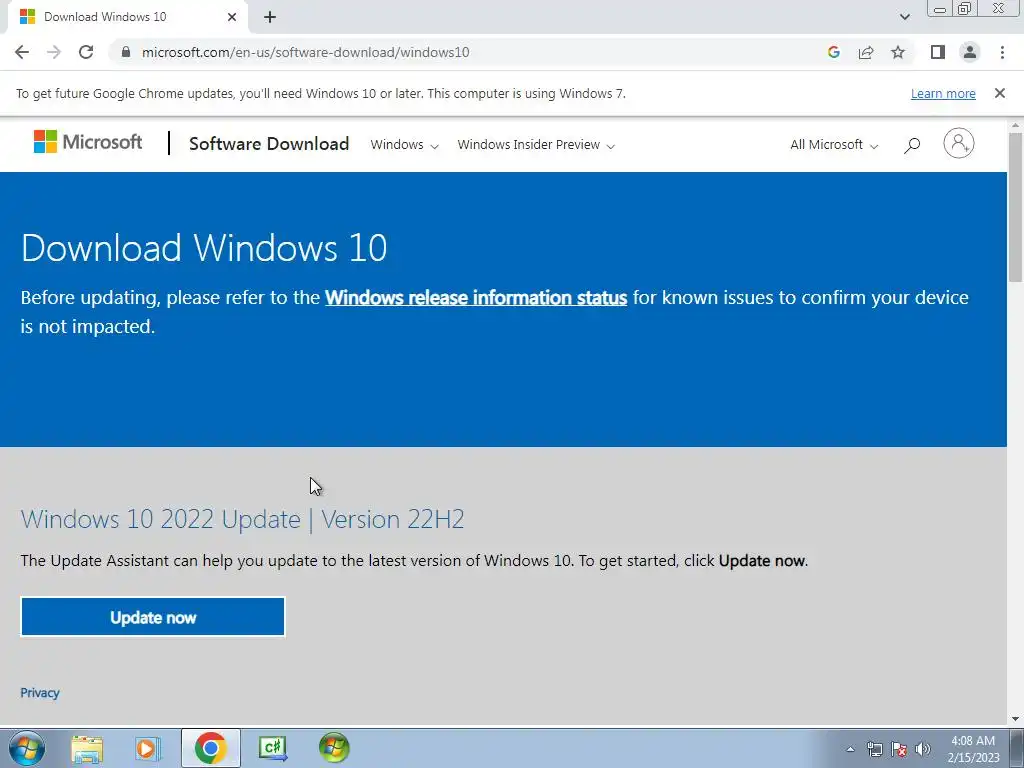Open the Privacy link
The image size is (1024, 768).
40,693
